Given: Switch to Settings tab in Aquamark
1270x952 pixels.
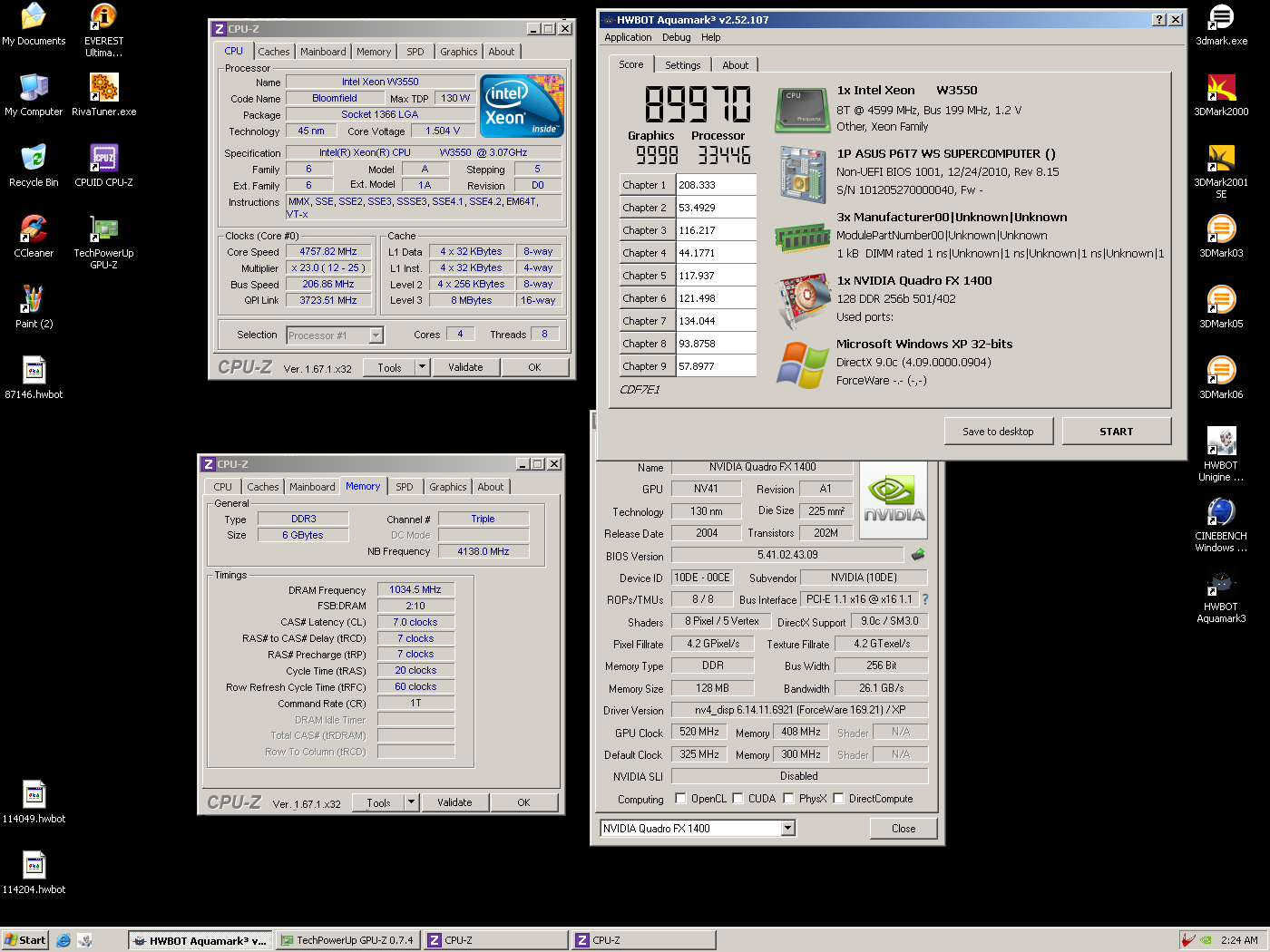Looking at the screenshot, I should click(682, 65).
